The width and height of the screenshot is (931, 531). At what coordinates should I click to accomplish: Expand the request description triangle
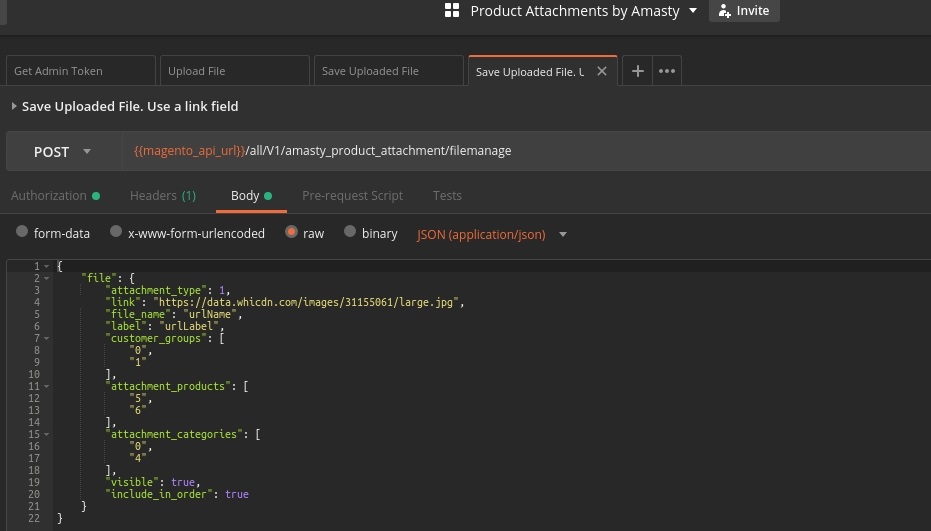[x=14, y=106]
